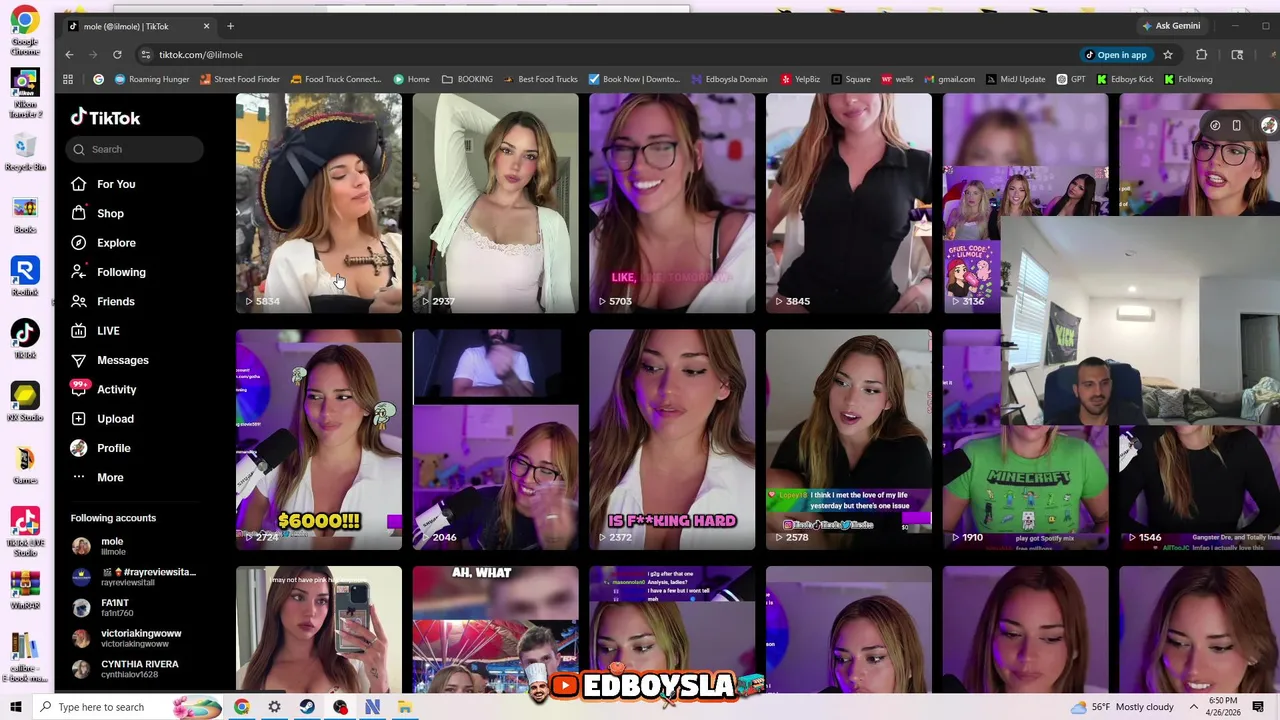Viewport: 1280px width, 720px height.
Task: Open Chrome from the taskbar
Action: 242,707
